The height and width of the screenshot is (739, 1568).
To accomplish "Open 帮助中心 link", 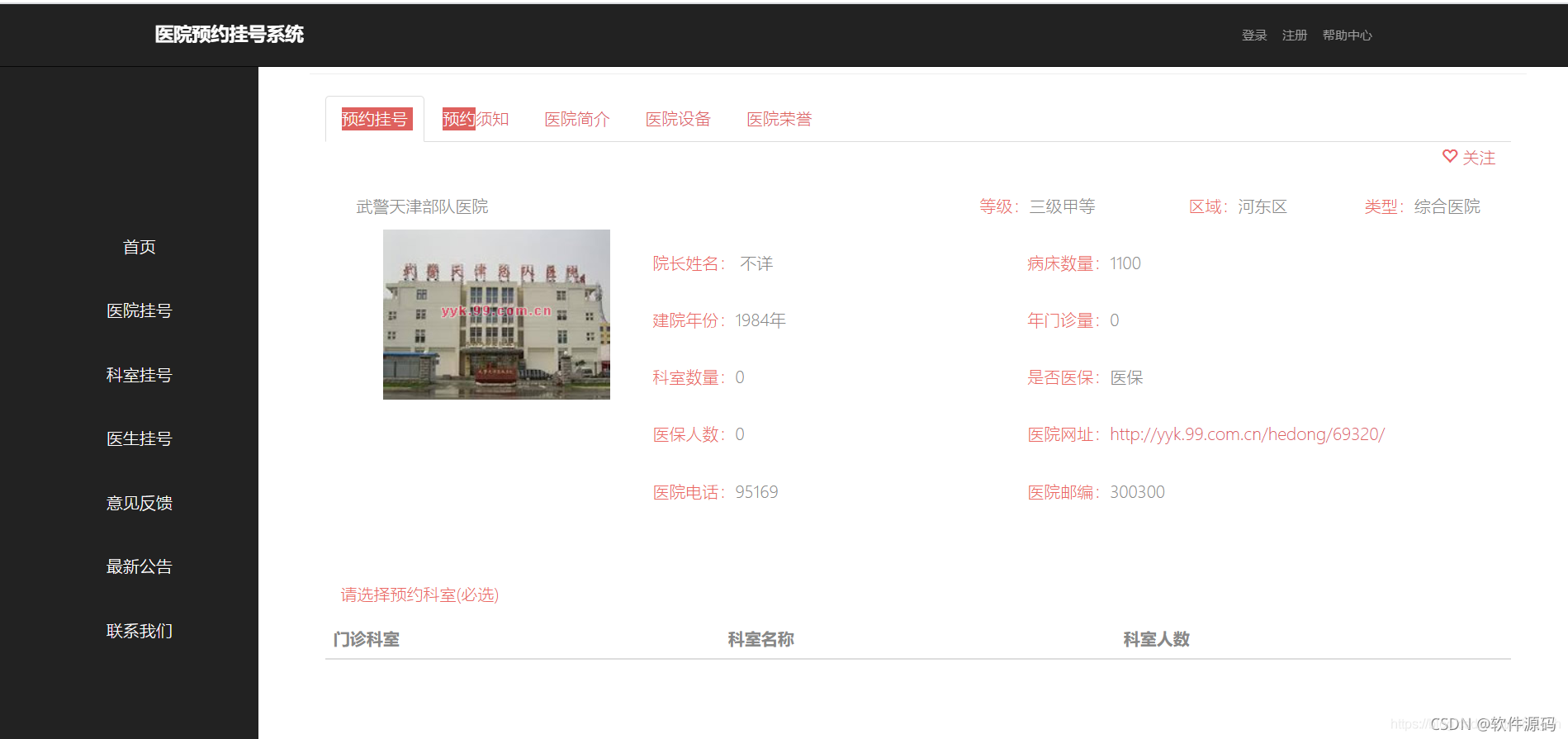I will point(1348,35).
